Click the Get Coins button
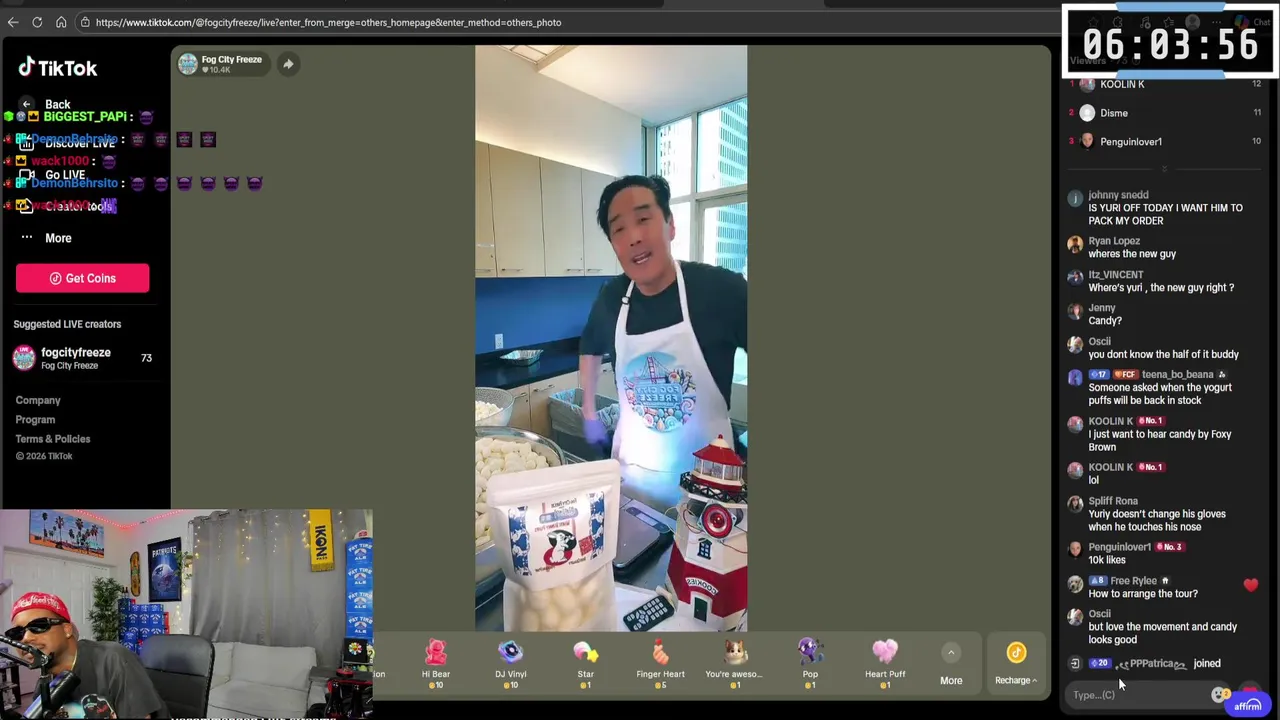Image resolution: width=1280 pixels, height=720 pixels. pos(82,278)
